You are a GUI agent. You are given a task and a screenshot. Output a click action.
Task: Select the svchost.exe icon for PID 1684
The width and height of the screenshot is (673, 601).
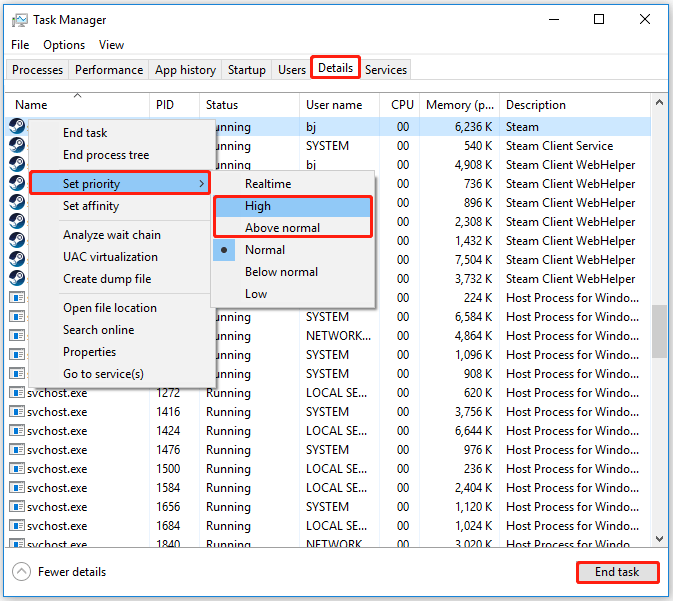click(17, 525)
